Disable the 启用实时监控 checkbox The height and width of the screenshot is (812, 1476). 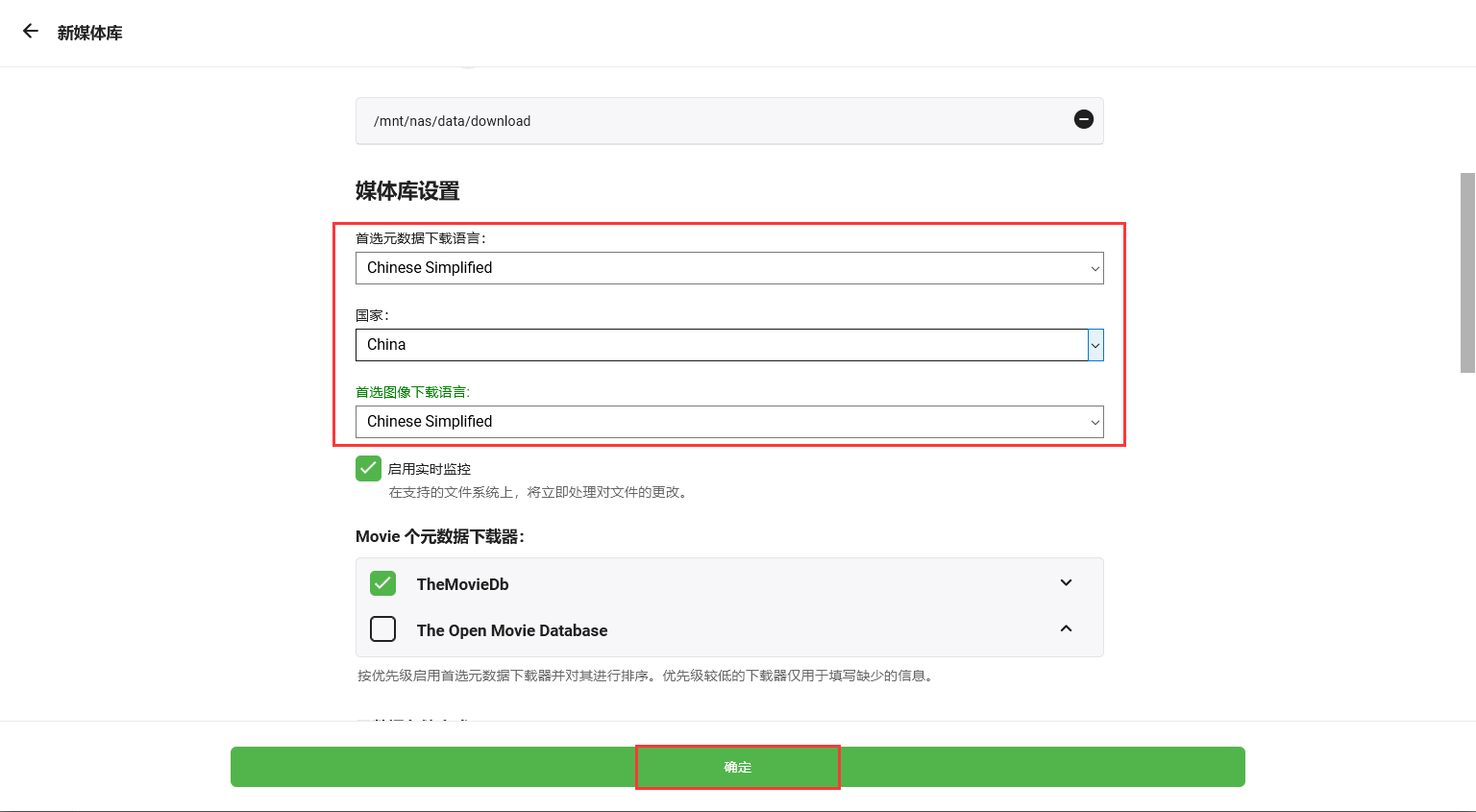tap(368, 468)
